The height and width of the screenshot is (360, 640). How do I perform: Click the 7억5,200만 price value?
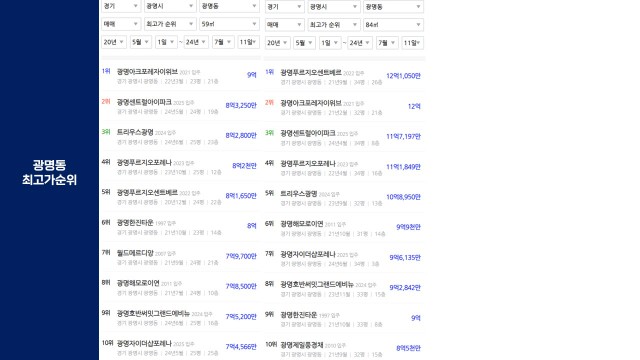pos(241,317)
